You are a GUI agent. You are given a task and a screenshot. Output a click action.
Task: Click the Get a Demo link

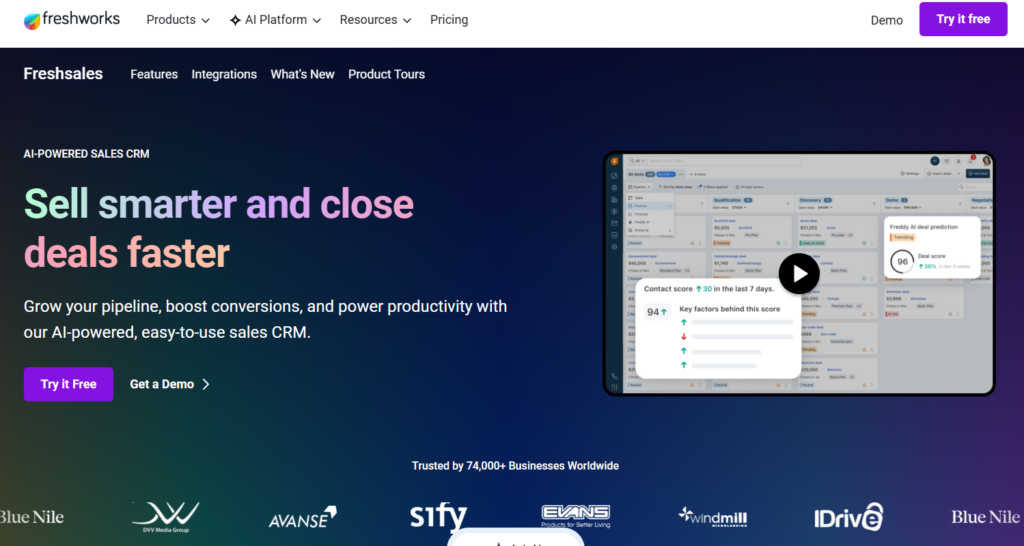pos(170,384)
